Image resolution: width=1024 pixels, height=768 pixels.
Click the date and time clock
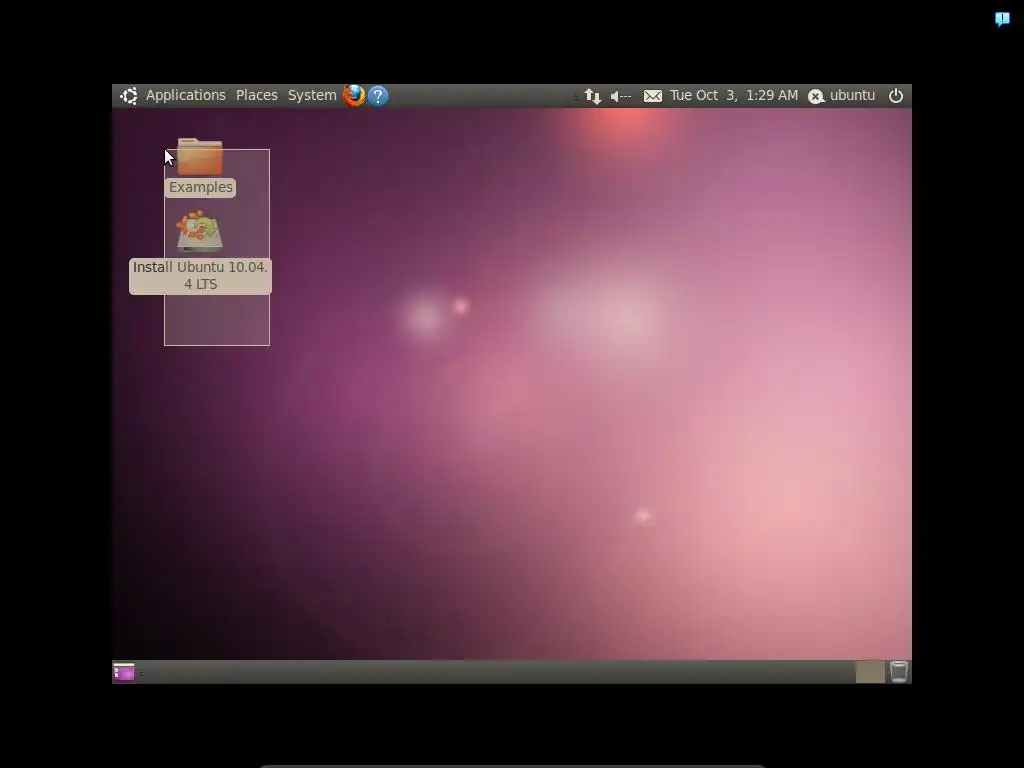click(x=733, y=95)
